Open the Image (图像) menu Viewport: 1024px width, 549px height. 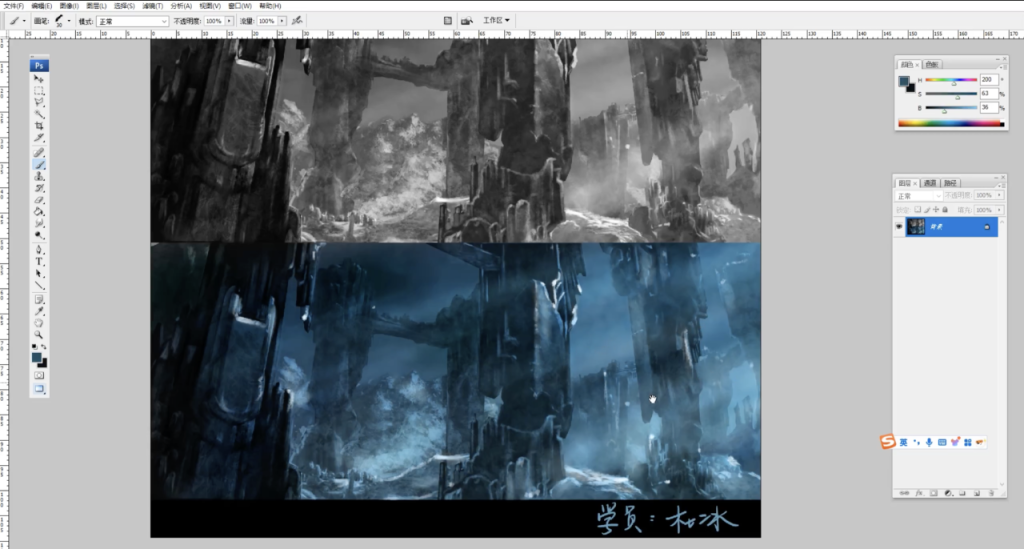pyautogui.click(x=68, y=6)
